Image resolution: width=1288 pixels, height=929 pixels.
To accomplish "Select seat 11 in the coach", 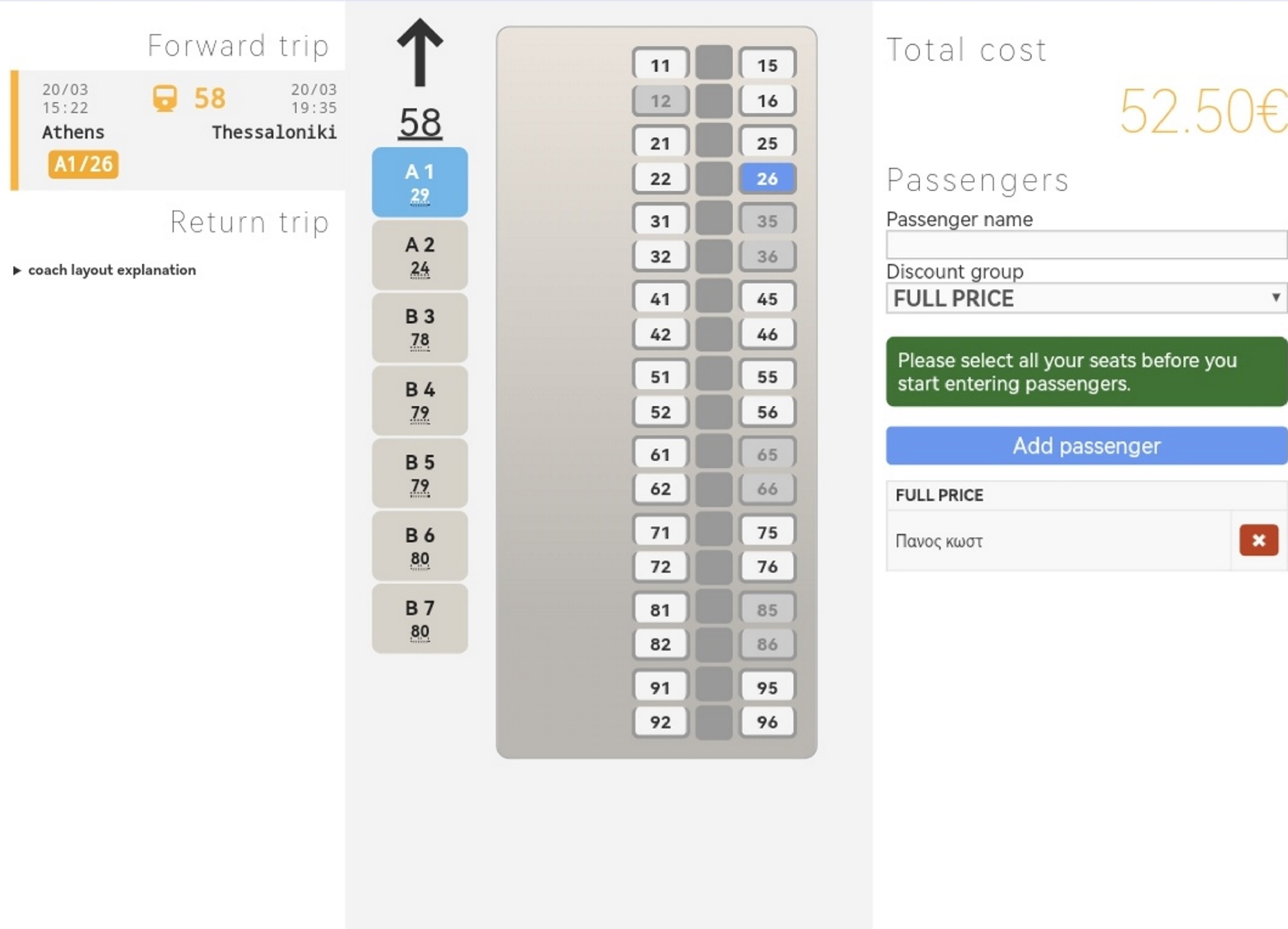I will [x=660, y=65].
